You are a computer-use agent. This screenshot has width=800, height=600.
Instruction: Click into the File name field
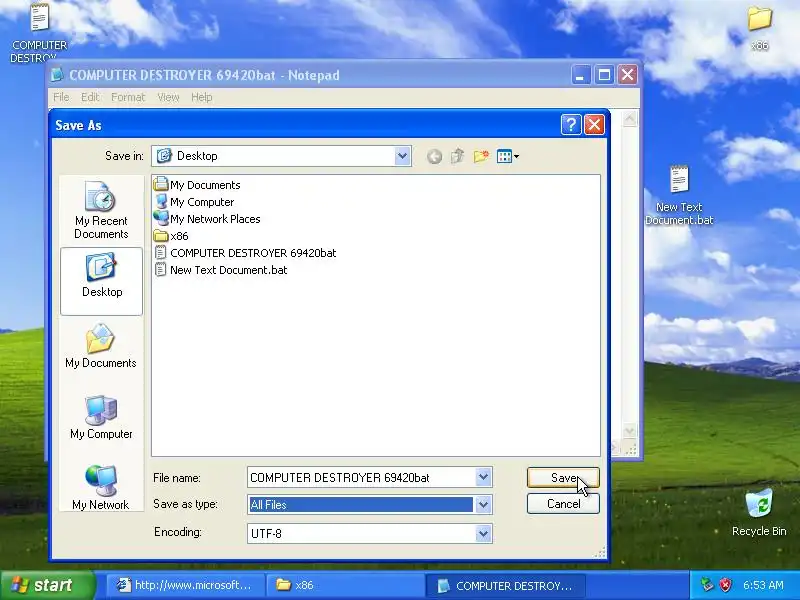tap(361, 478)
